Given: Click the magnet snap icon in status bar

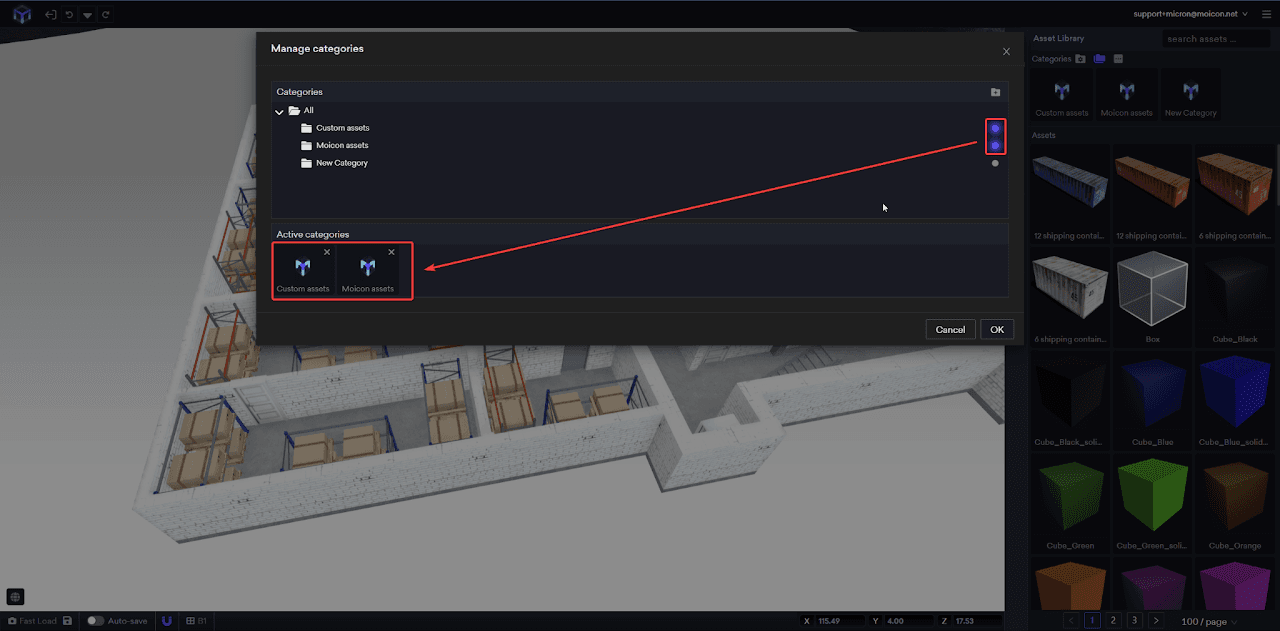Looking at the screenshot, I should (166, 621).
